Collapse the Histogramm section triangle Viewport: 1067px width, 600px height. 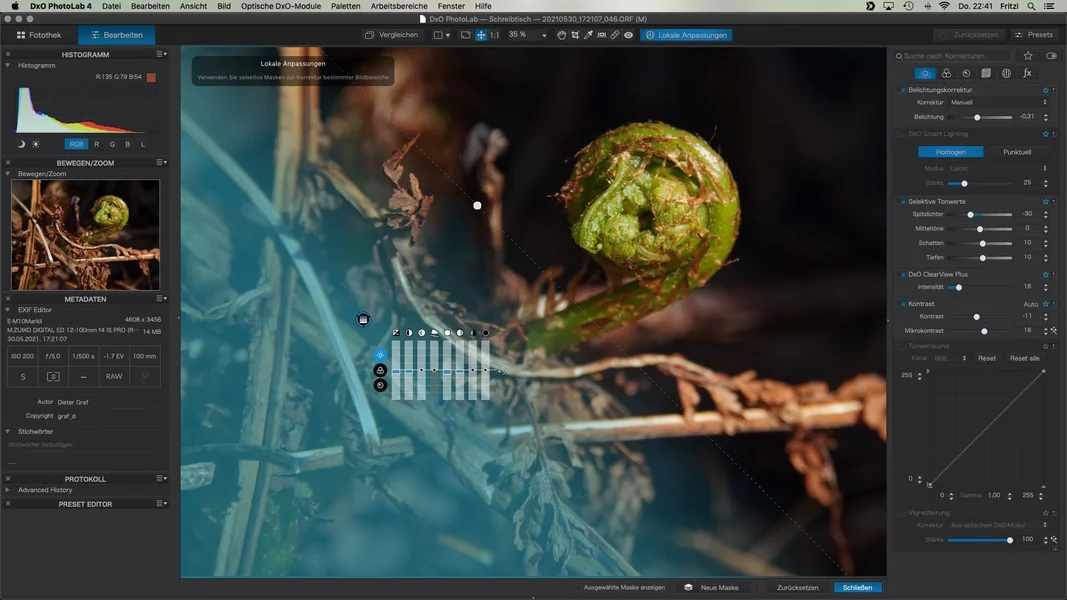(7, 65)
